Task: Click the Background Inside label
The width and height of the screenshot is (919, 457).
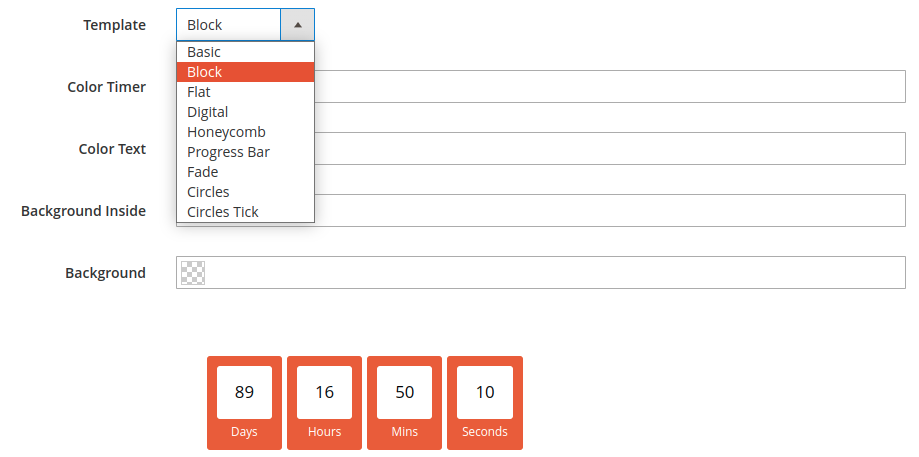Action: (x=83, y=211)
